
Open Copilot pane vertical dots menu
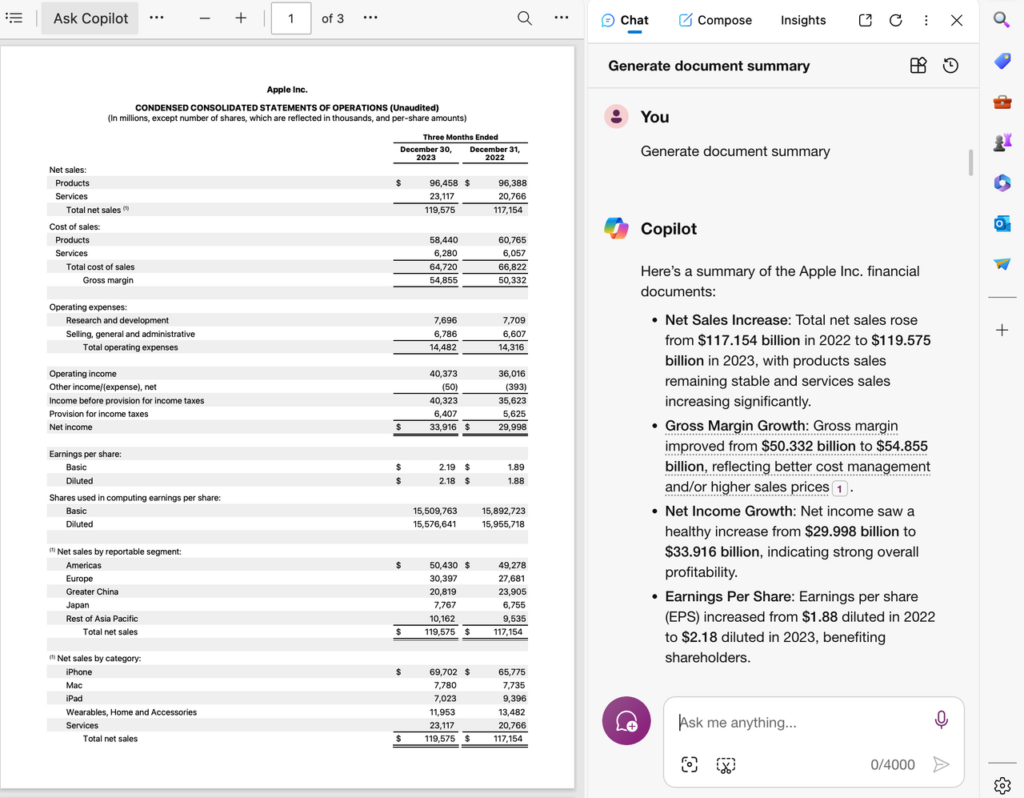pyautogui.click(x=926, y=20)
